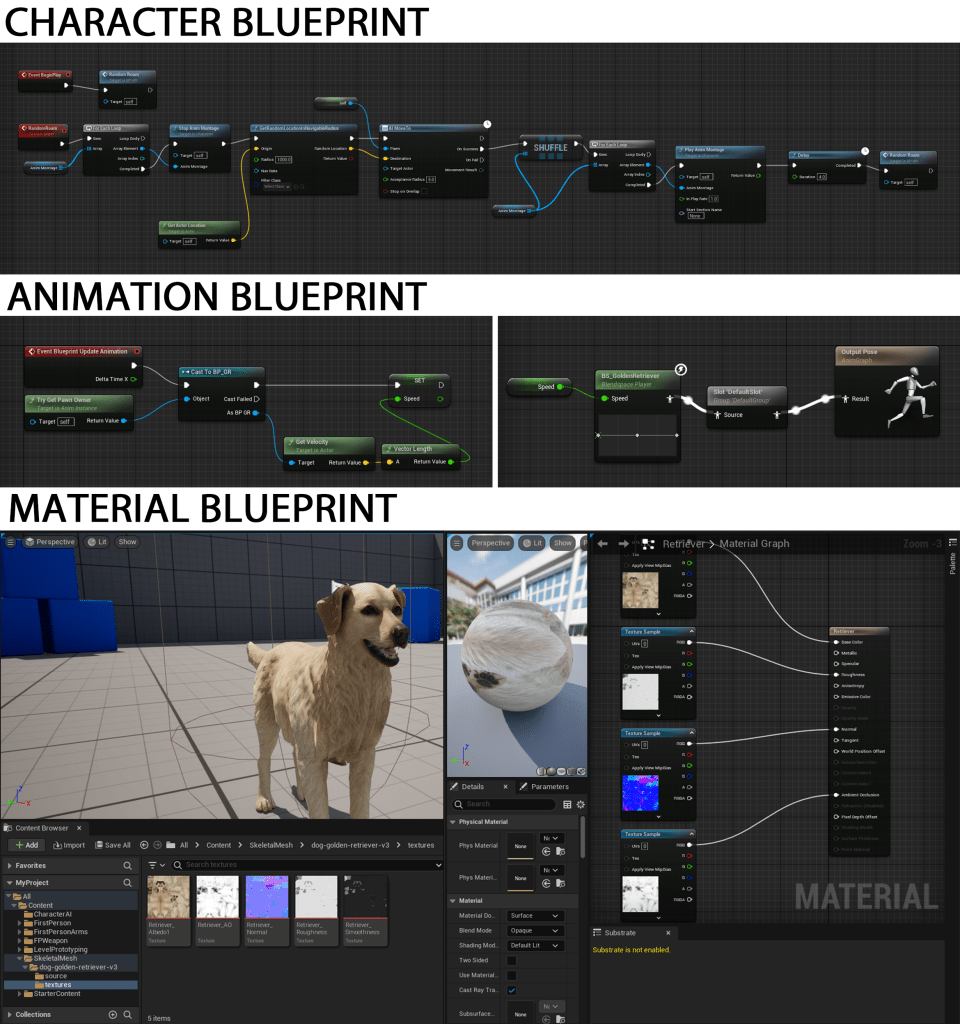Click the Add button in Content Browser
960x1024 pixels.
coord(27,845)
